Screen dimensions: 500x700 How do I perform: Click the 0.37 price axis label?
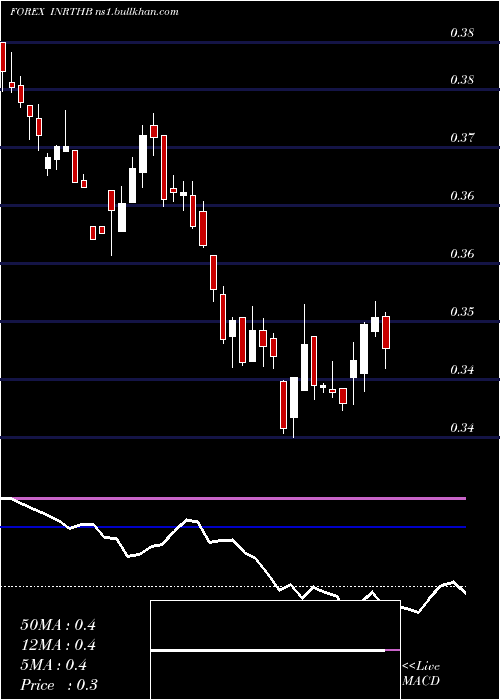click(462, 137)
